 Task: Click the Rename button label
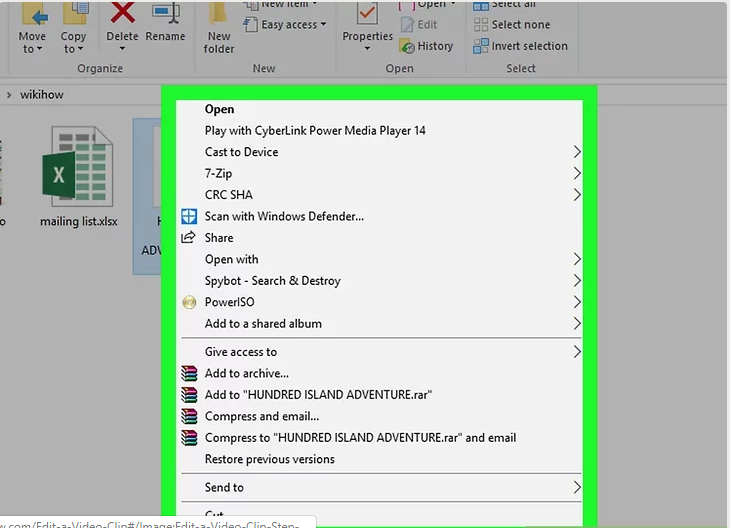tap(165, 36)
